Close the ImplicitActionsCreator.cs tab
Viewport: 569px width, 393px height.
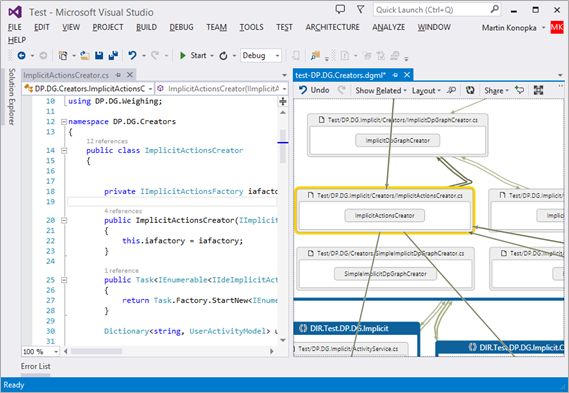coord(130,75)
